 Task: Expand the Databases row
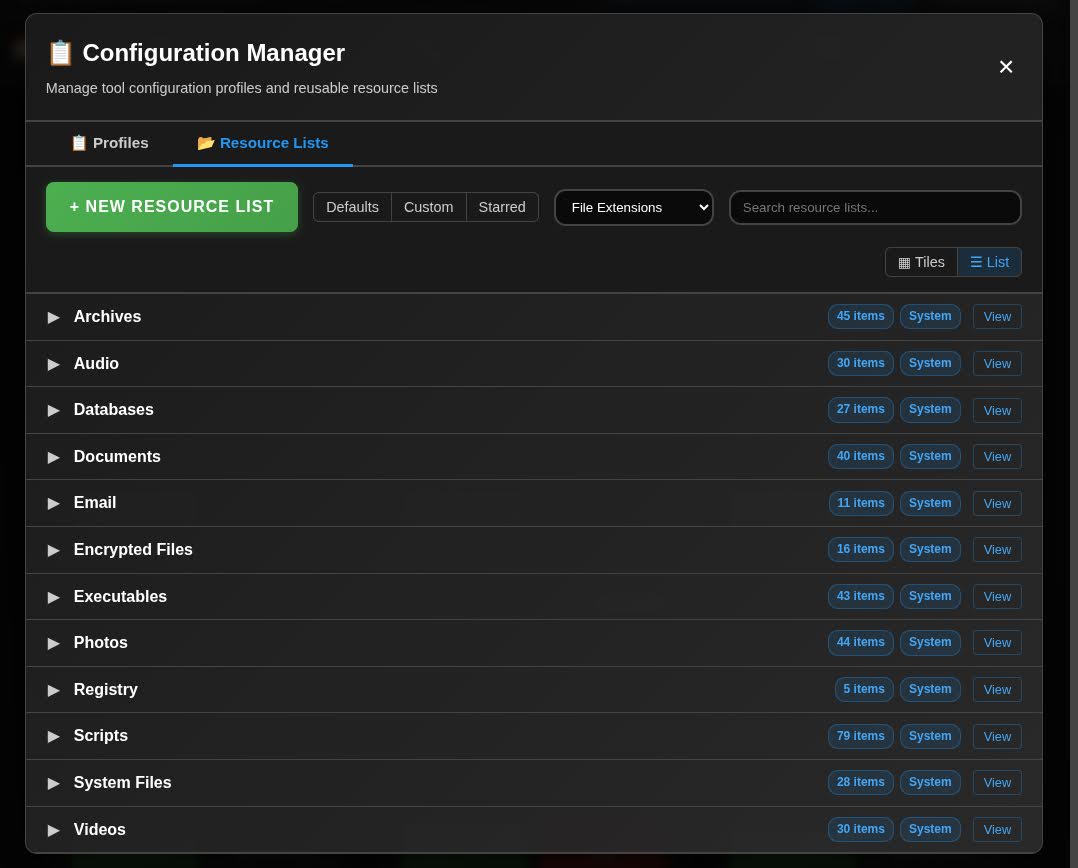tap(53, 410)
